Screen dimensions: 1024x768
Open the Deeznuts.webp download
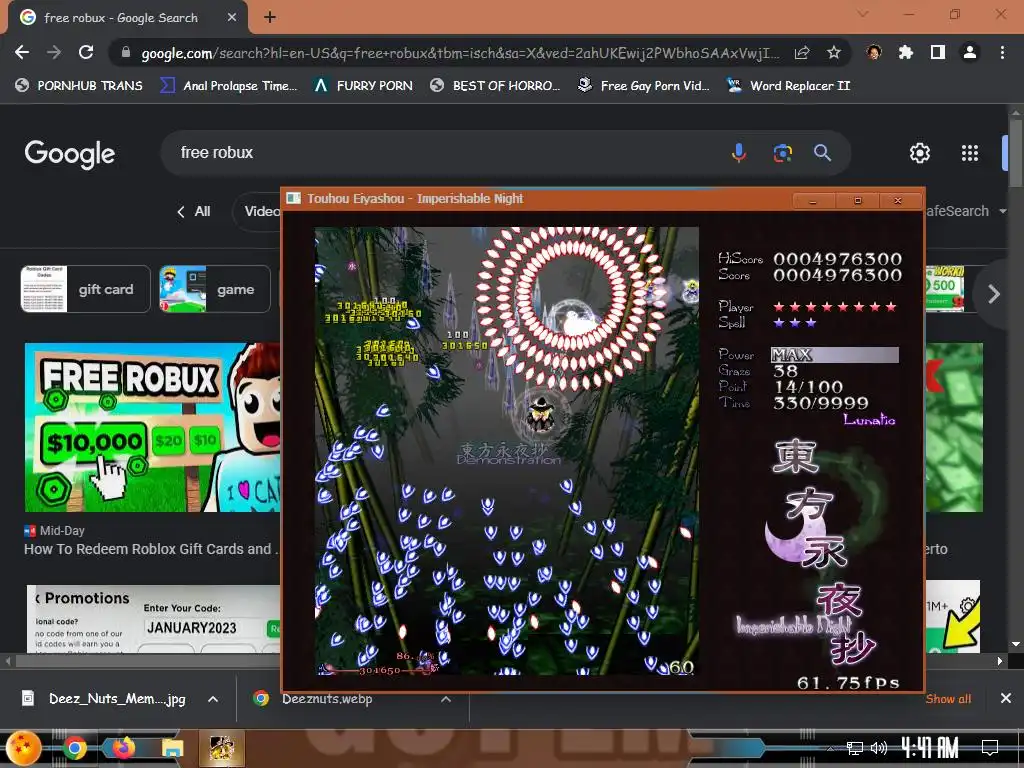(313, 699)
